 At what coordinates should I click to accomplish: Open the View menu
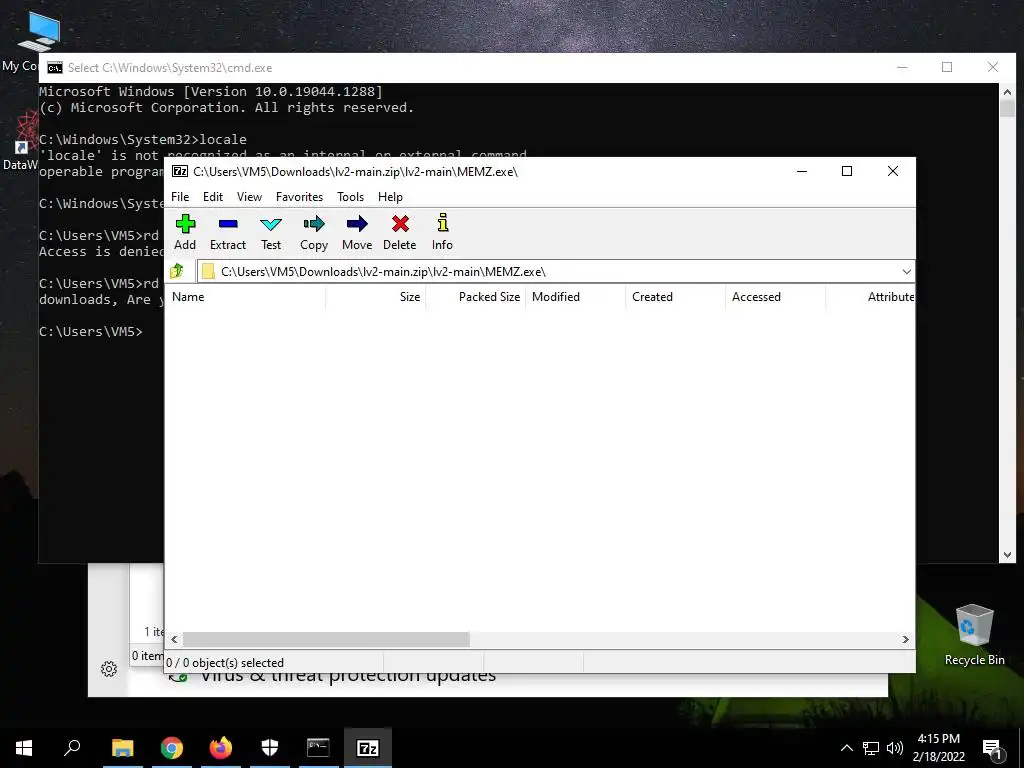(249, 197)
